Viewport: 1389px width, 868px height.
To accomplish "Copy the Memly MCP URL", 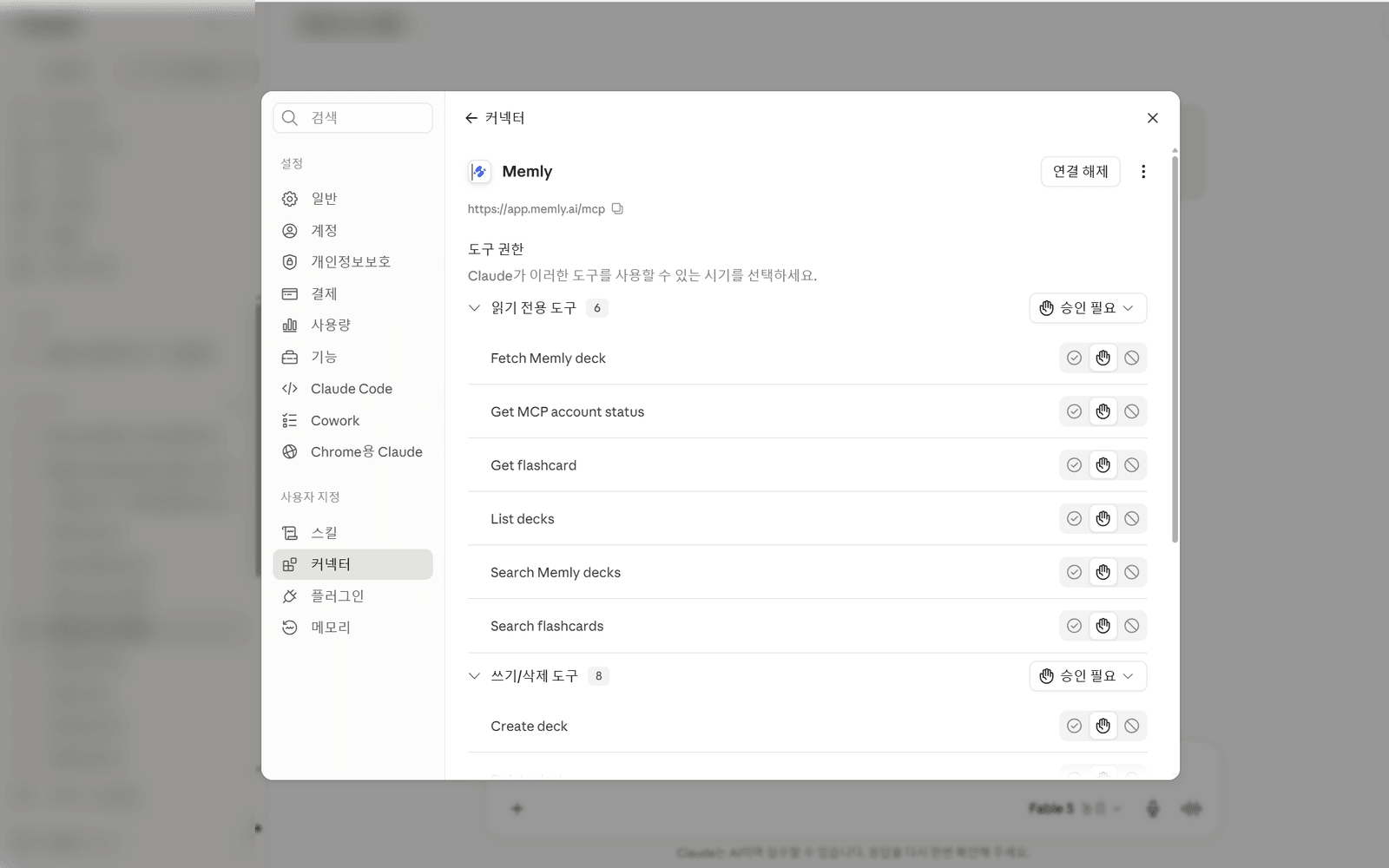I will coord(617,209).
